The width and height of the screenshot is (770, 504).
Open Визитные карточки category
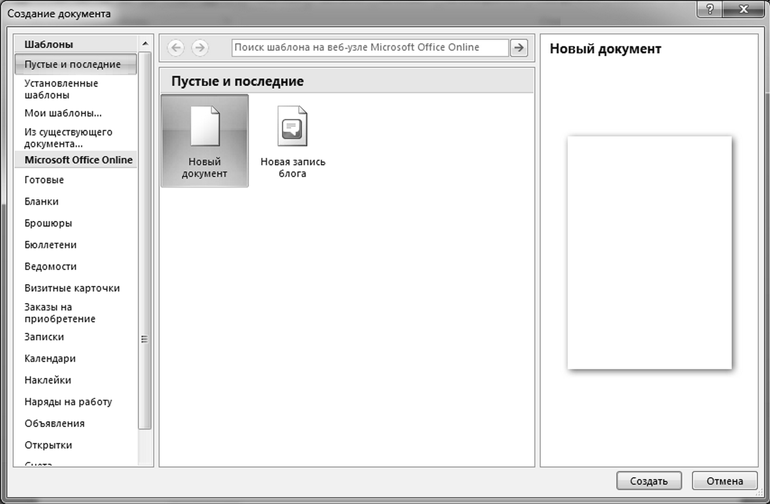72,288
